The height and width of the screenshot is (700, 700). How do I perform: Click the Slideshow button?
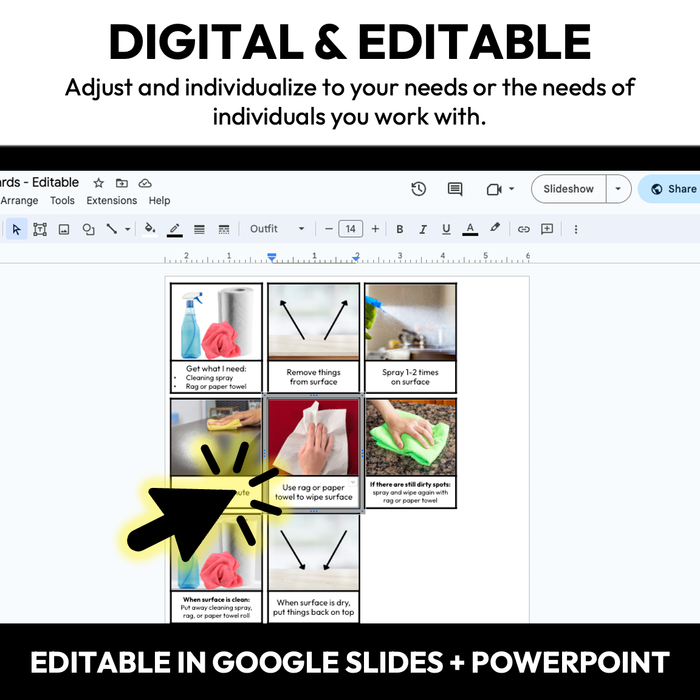(568, 189)
